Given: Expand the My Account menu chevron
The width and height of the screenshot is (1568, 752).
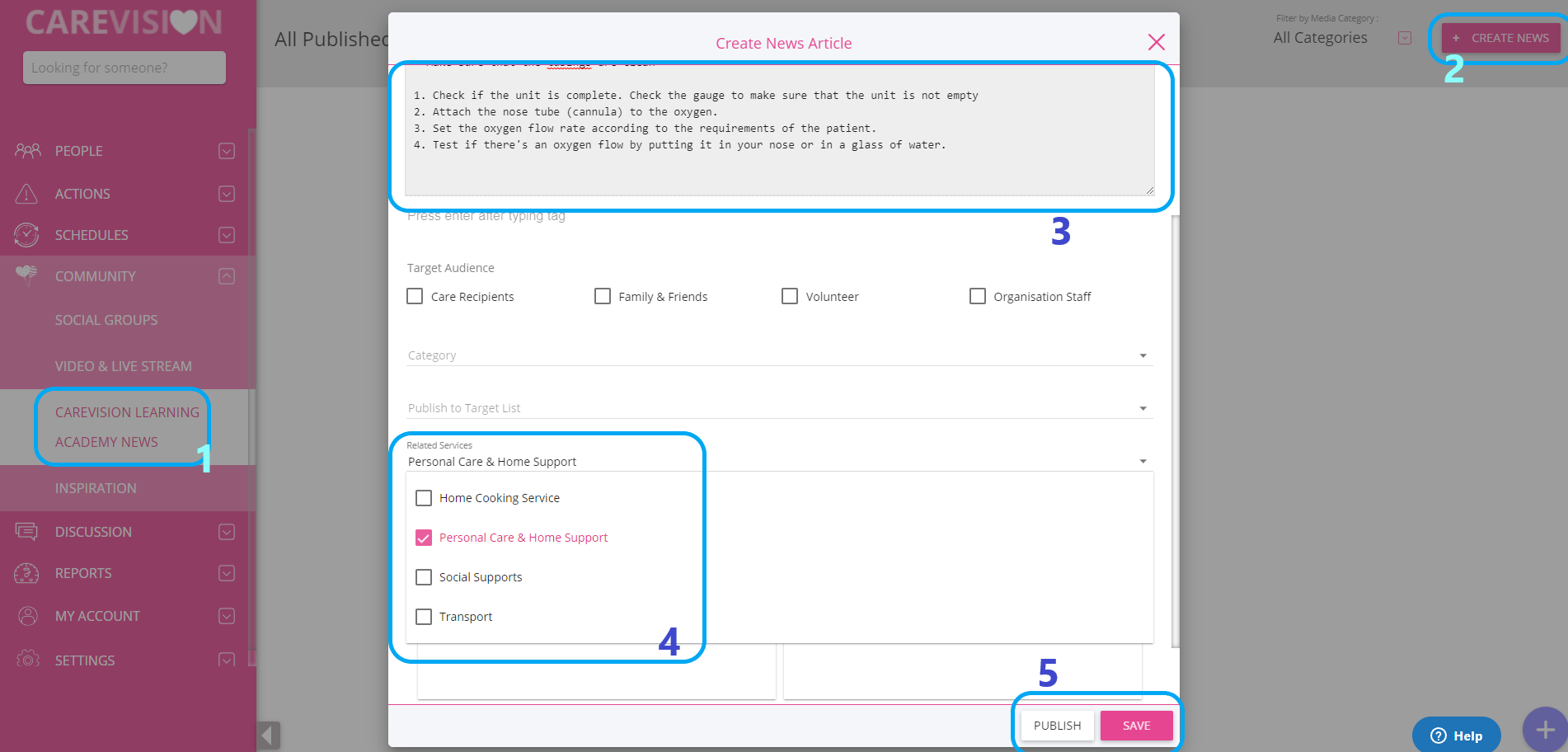Looking at the screenshot, I should 227,616.
